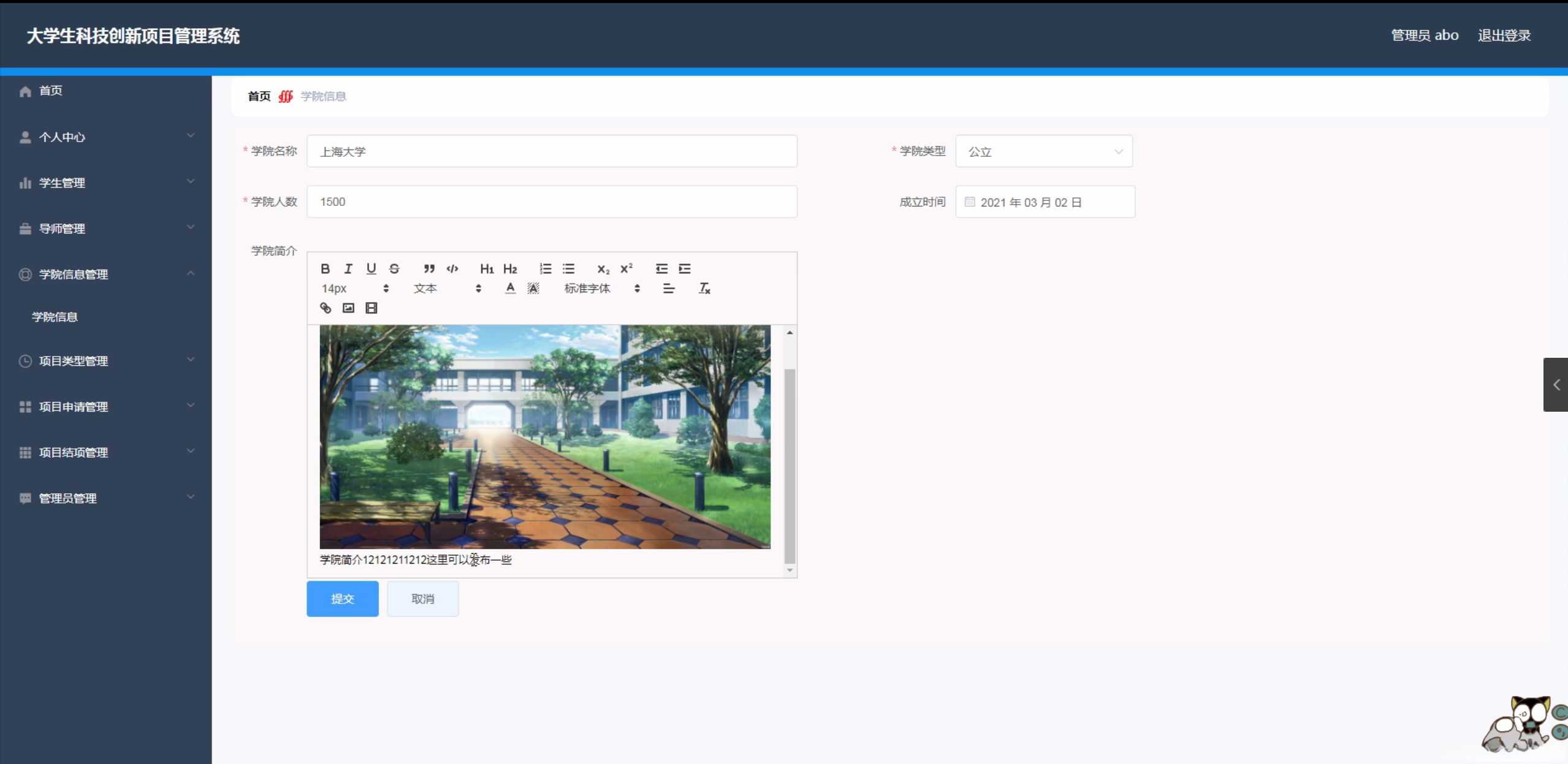Apply strikethrough formatting
The image size is (1568, 764).
(394, 268)
